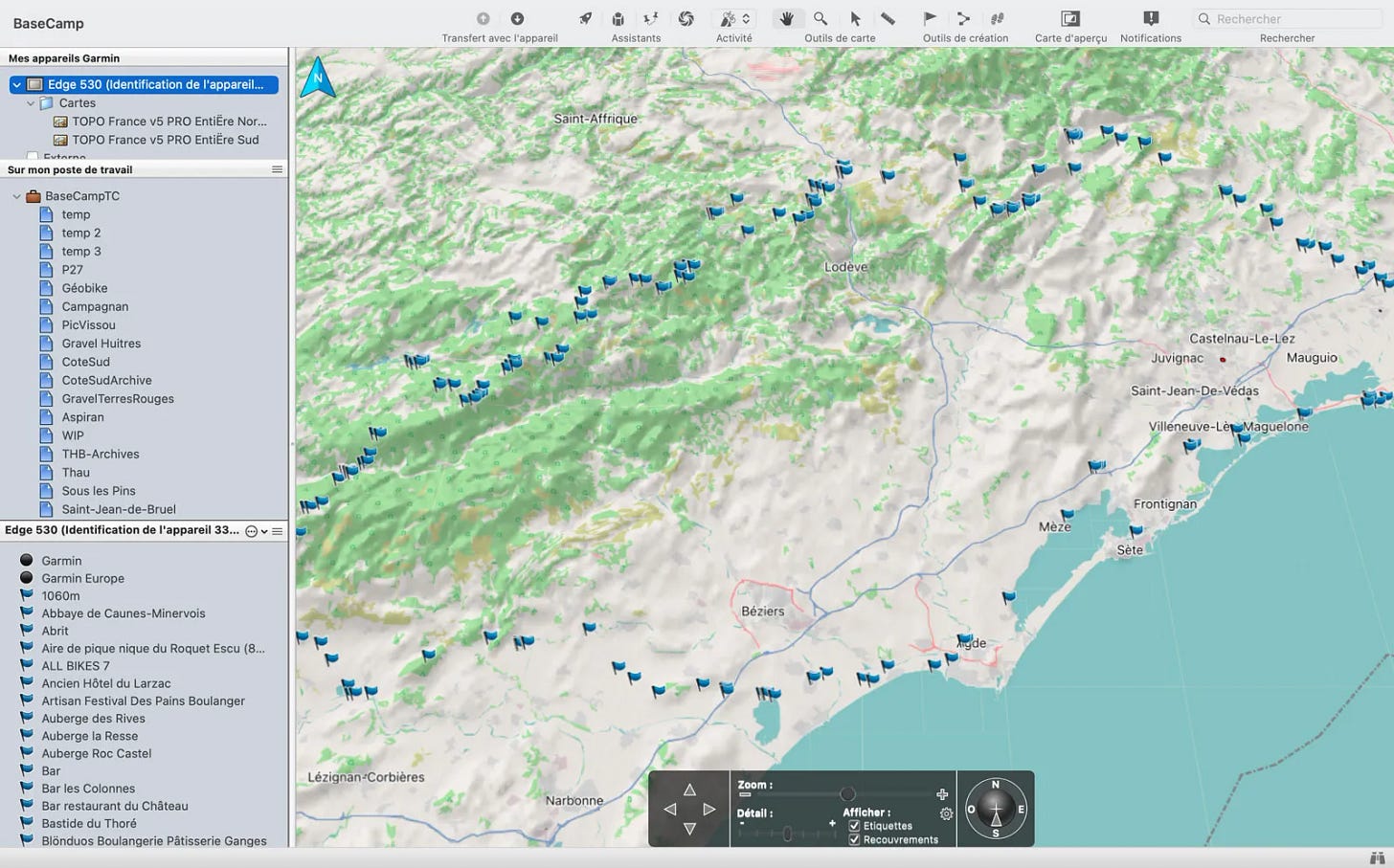Click the zoom out minus button

pos(745,794)
